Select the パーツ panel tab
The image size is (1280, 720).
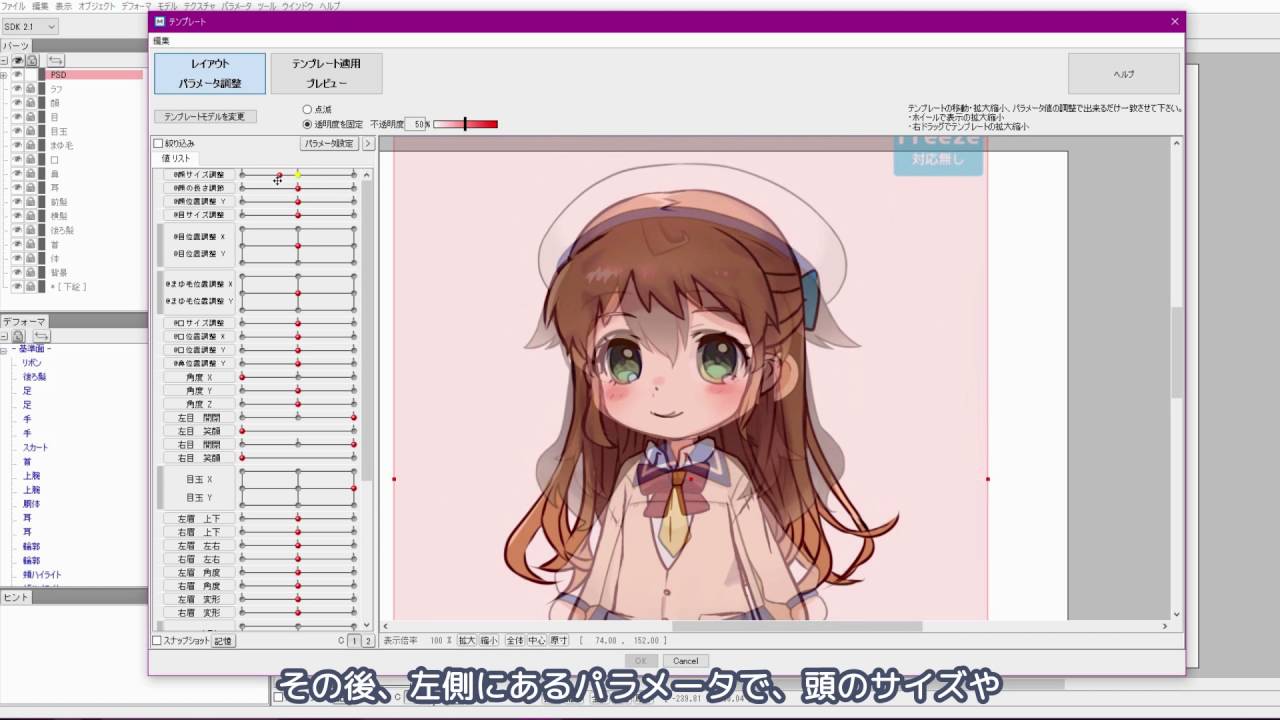tap(15, 46)
